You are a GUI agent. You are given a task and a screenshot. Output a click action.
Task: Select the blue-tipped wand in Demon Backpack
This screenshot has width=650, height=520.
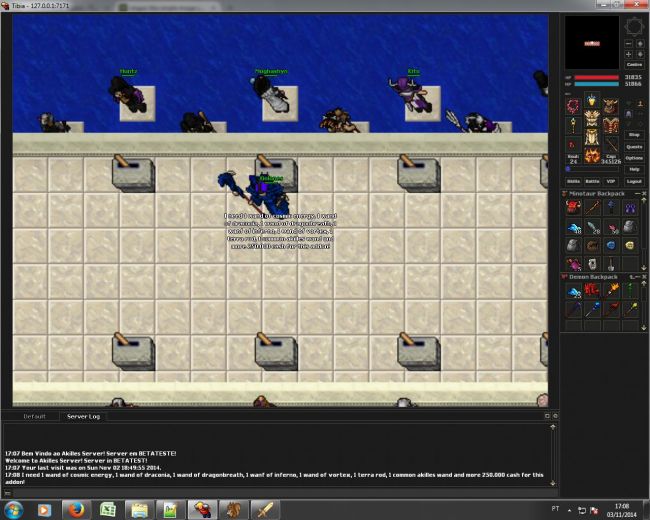point(592,309)
